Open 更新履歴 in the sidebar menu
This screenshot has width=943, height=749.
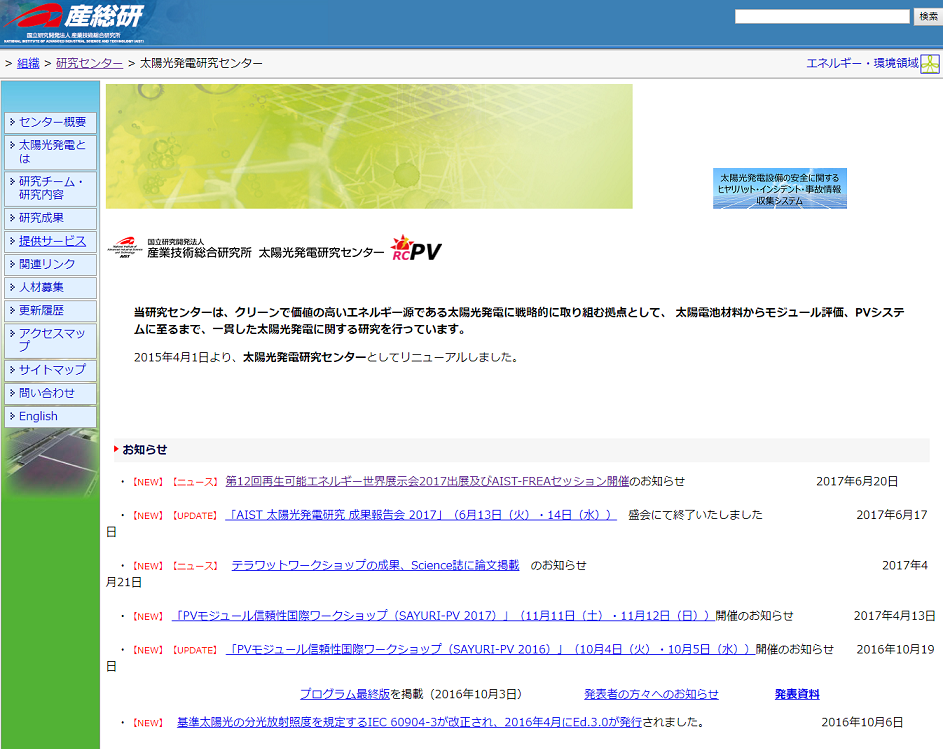(51, 310)
